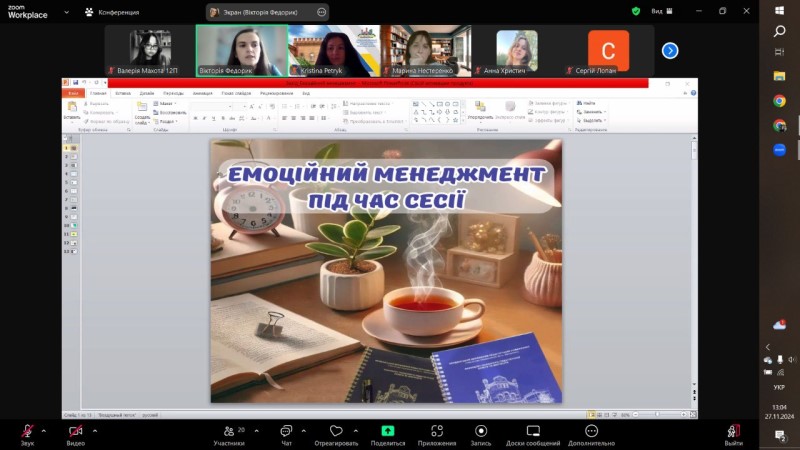Image resolution: width=800 pixels, height=450 pixels.
Task: Select Сергій Лопан participant tile
Action: (608, 51)
